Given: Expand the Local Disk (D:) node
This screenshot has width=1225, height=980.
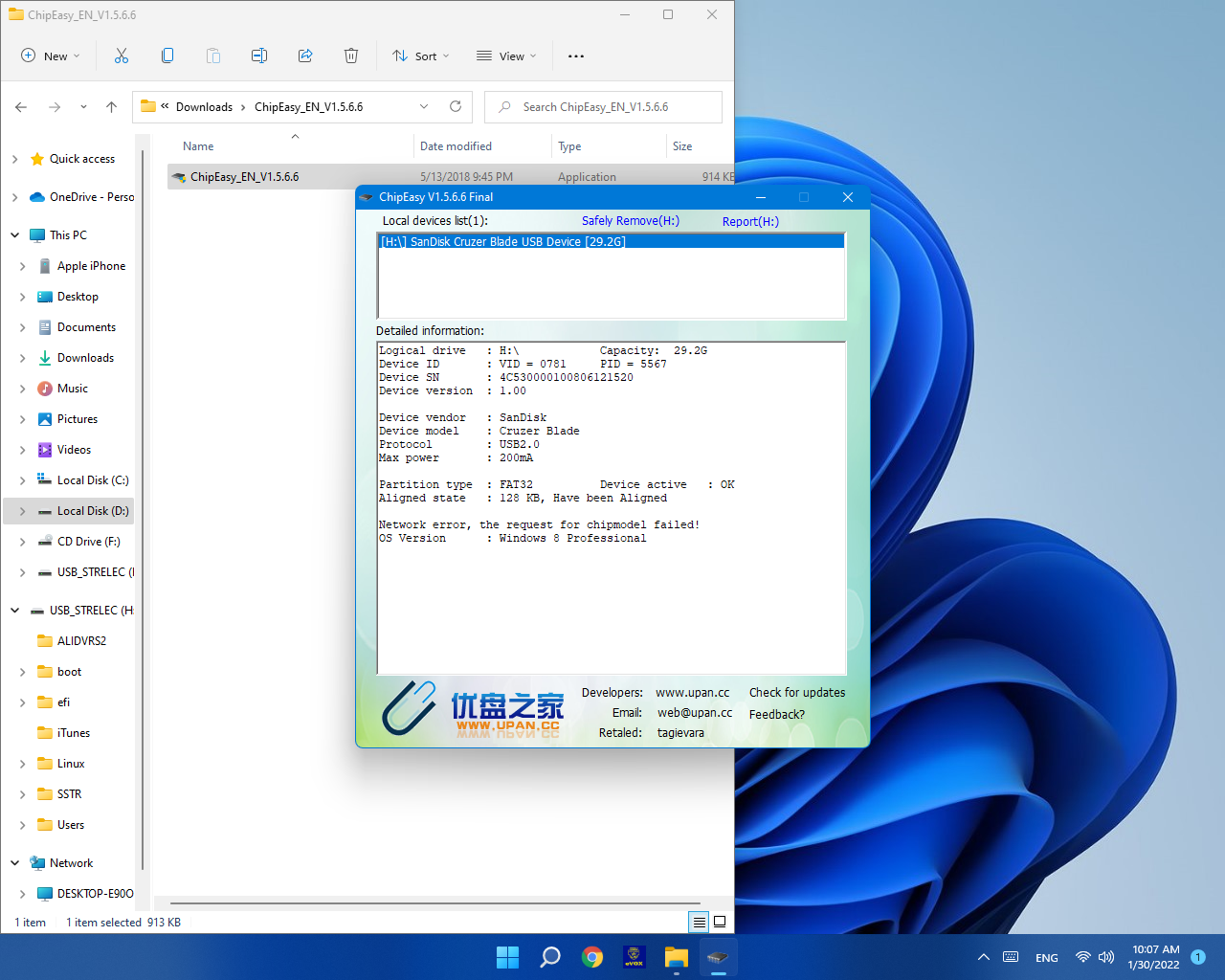Looking at the screenshot, I should [x=22, y=511].
